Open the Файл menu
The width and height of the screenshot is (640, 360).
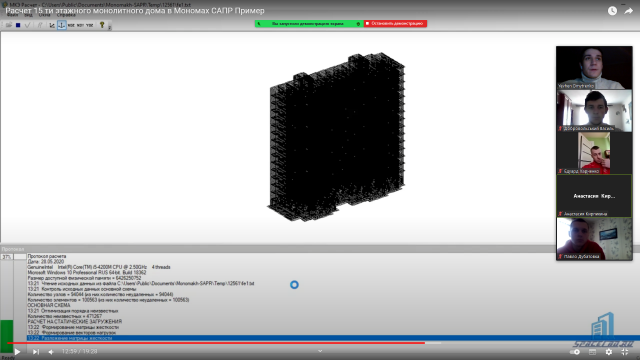coord(12,15)
